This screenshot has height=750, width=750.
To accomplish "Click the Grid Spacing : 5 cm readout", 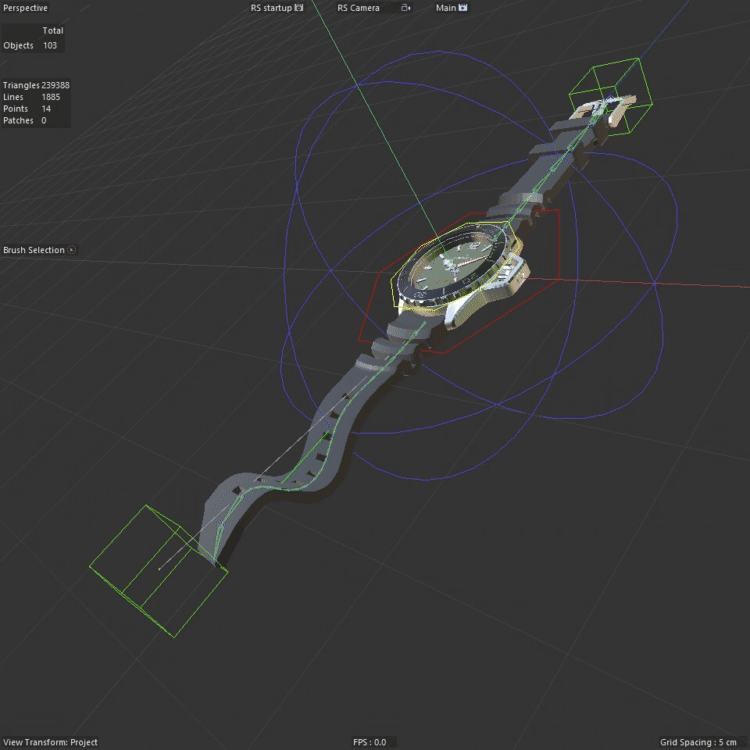I will [x=701, y=742].
